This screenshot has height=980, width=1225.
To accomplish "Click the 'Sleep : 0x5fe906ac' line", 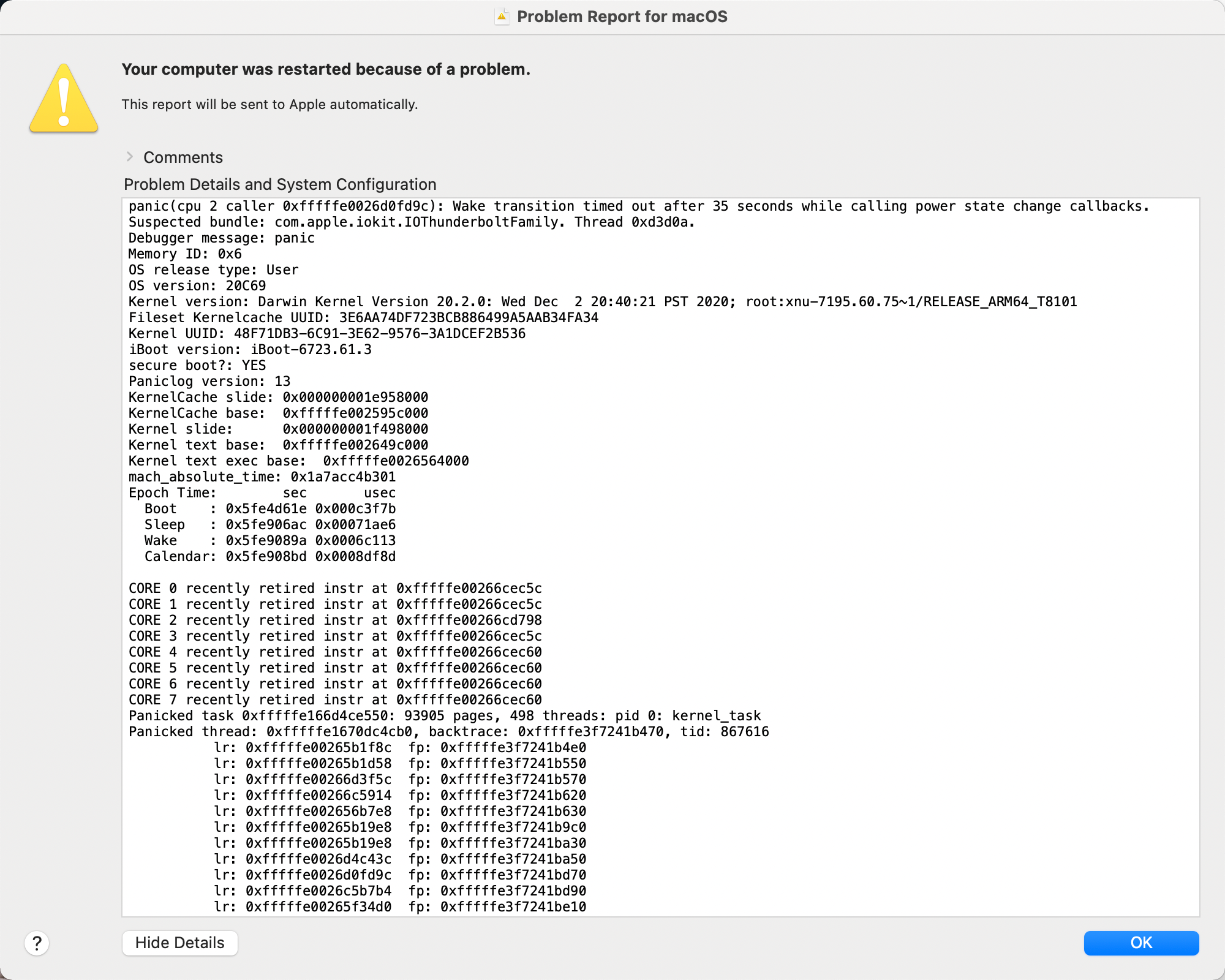I will [x=270, y=525].
